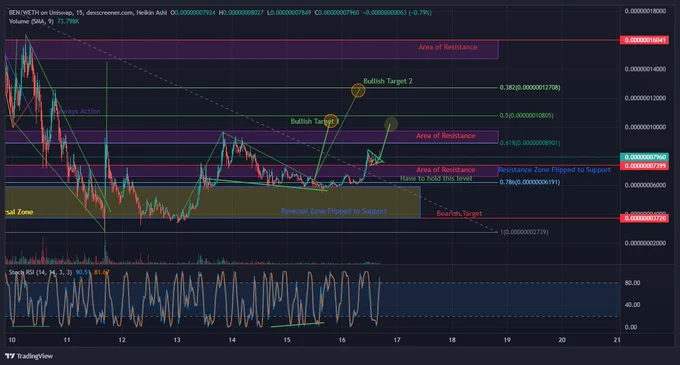Select the Bullish Target 2 text annotation
Image resolution: width=680 pixels, height=365 pixels.
388,81
